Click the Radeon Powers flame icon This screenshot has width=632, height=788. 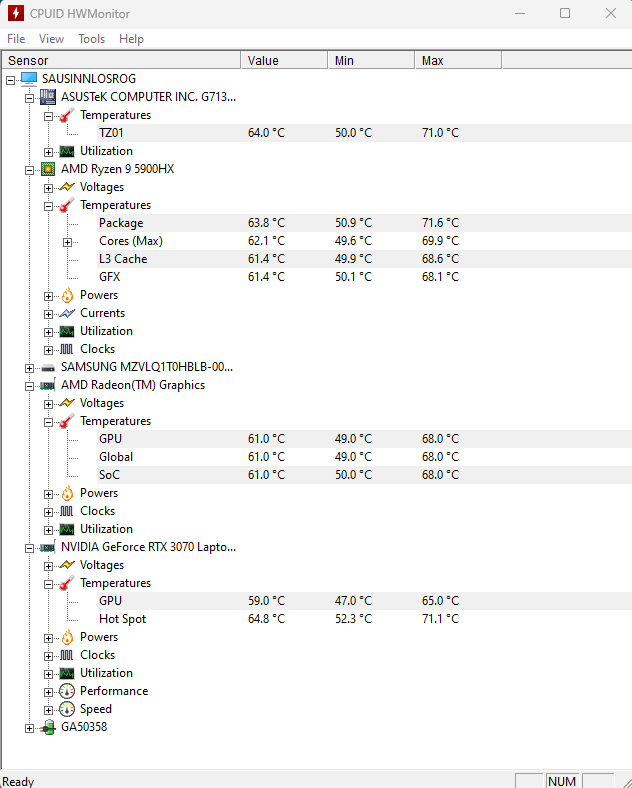click(x=67, y=493)
